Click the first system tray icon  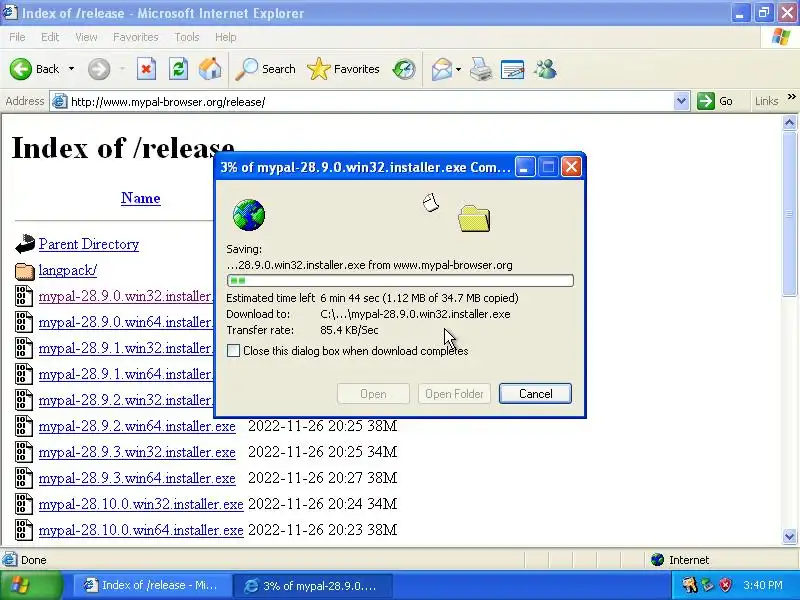(x=690, y=585)
